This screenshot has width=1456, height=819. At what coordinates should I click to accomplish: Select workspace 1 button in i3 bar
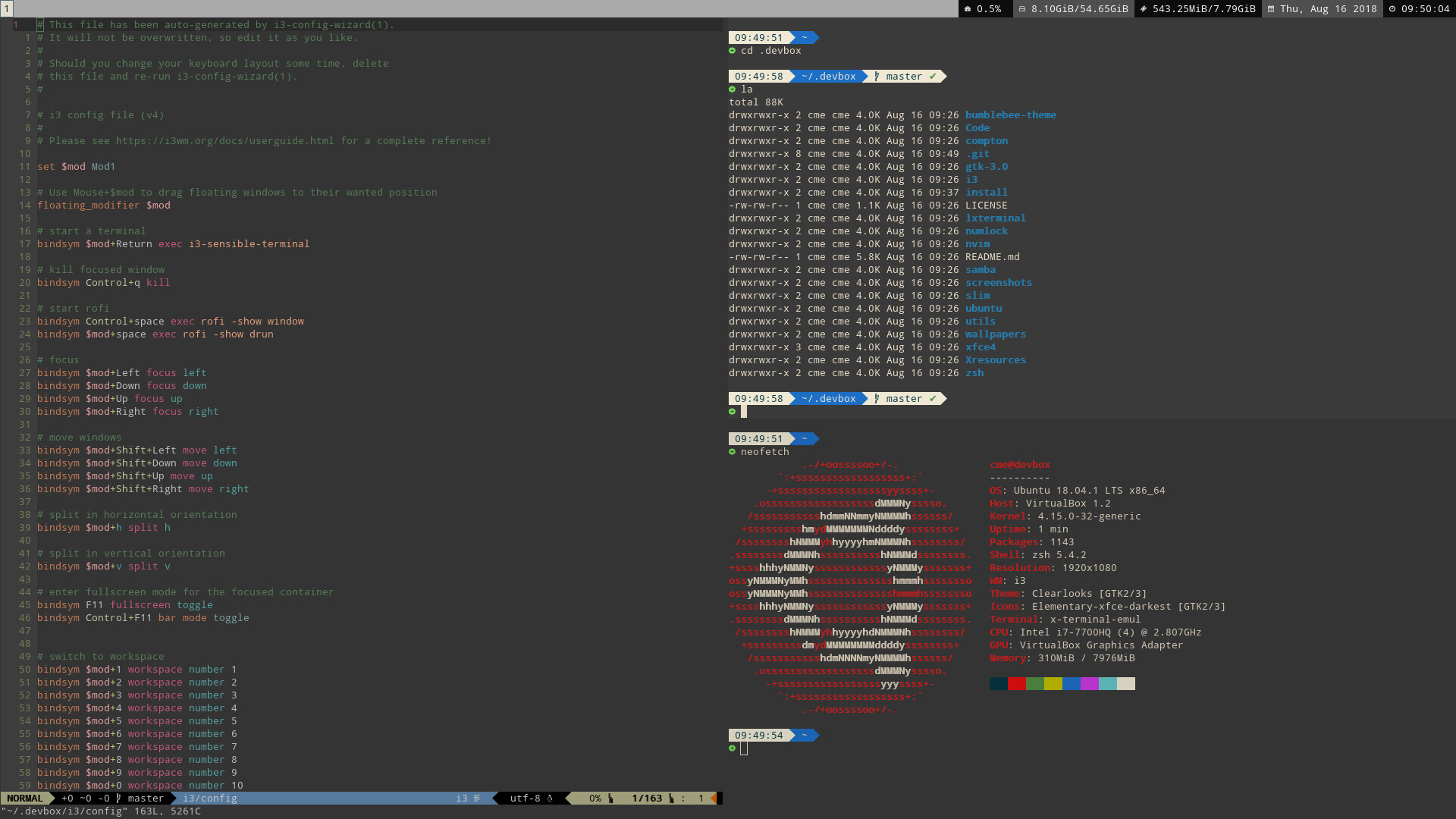coord(6,9)
